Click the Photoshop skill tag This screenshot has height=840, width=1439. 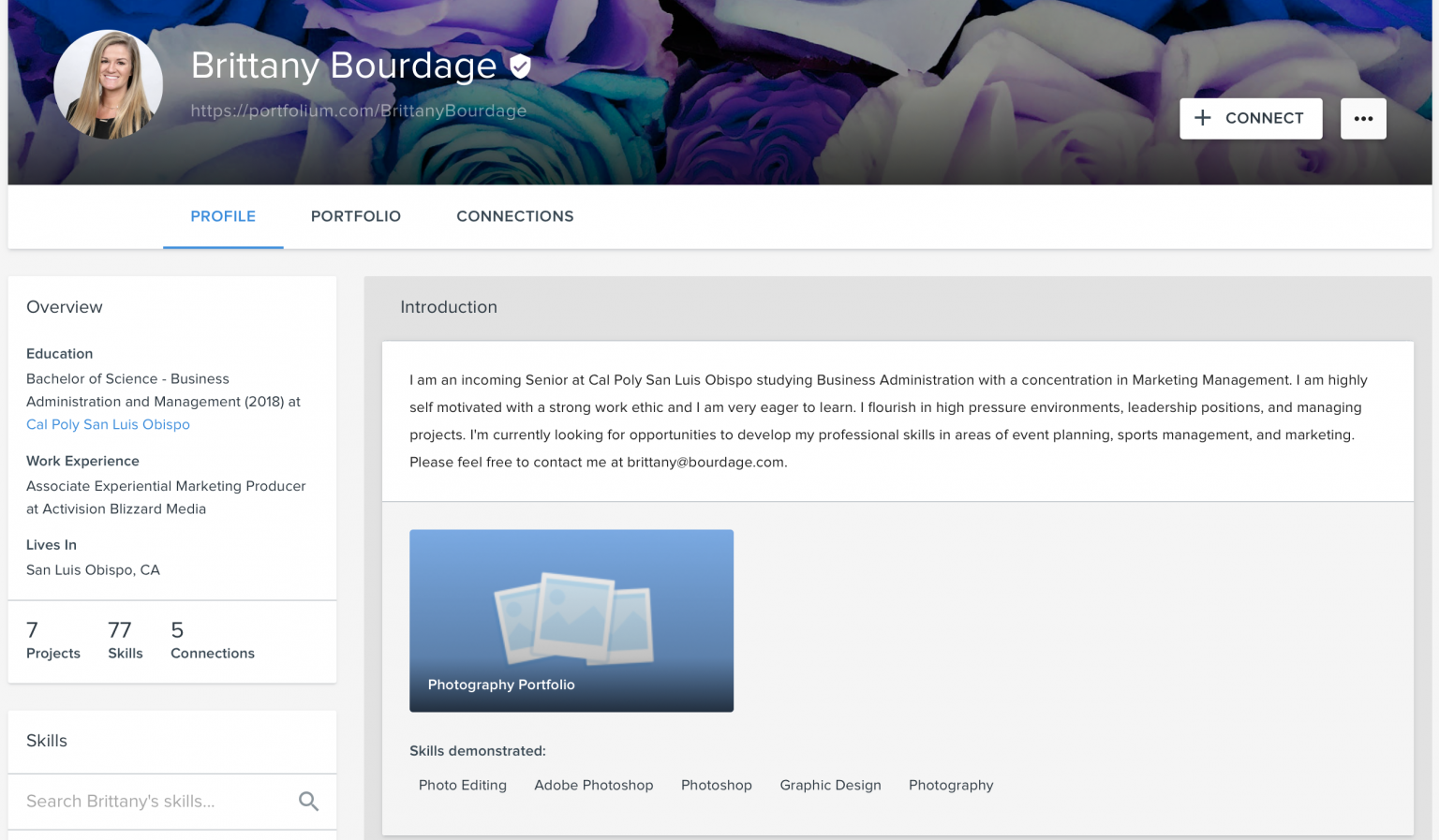tap(717, 786)
